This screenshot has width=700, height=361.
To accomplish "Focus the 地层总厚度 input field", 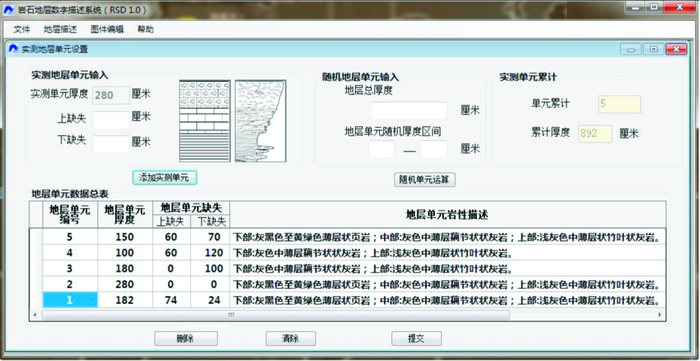I will point(408,111).
